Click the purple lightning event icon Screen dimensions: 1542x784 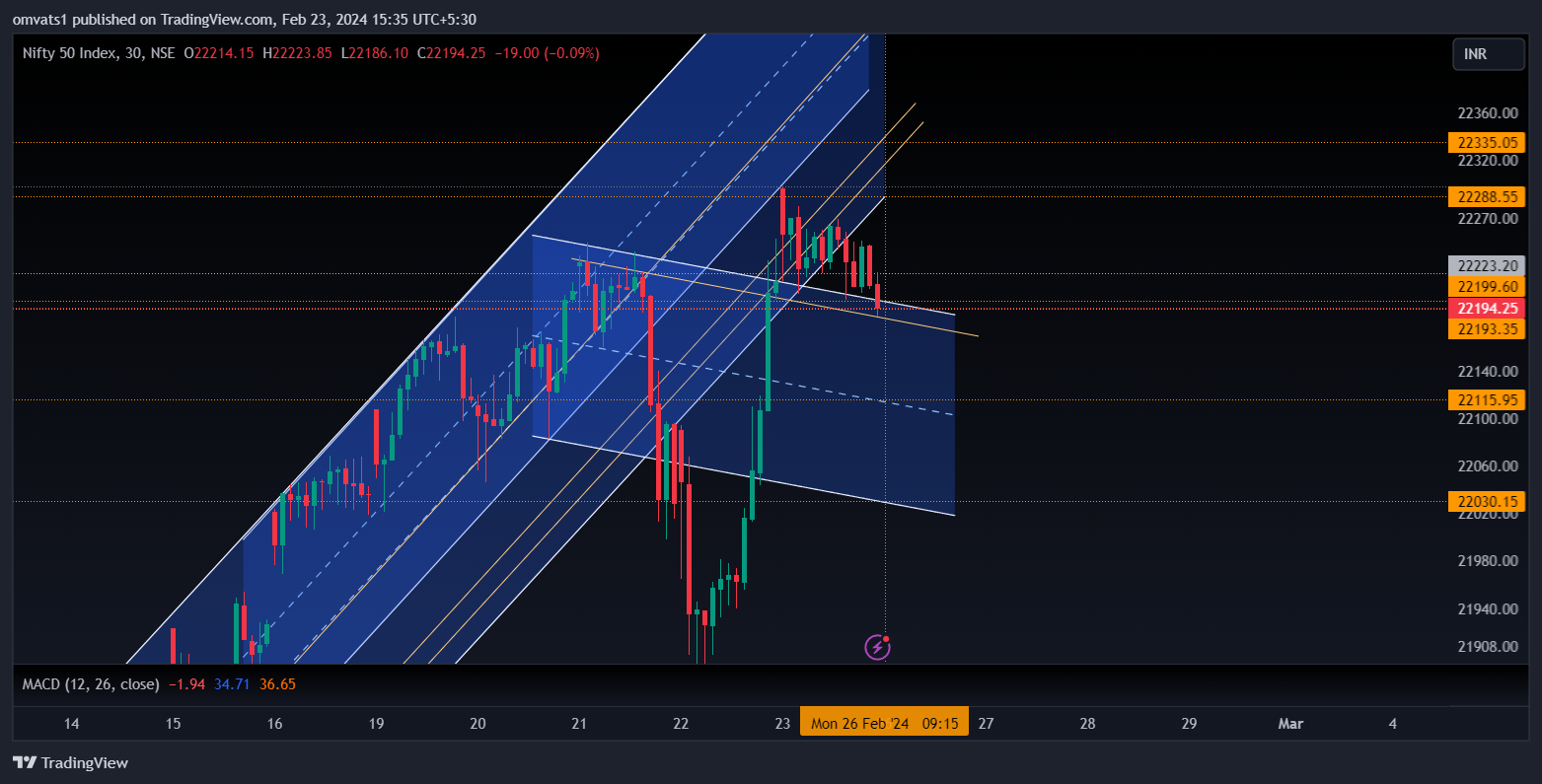tap(877, 647)
